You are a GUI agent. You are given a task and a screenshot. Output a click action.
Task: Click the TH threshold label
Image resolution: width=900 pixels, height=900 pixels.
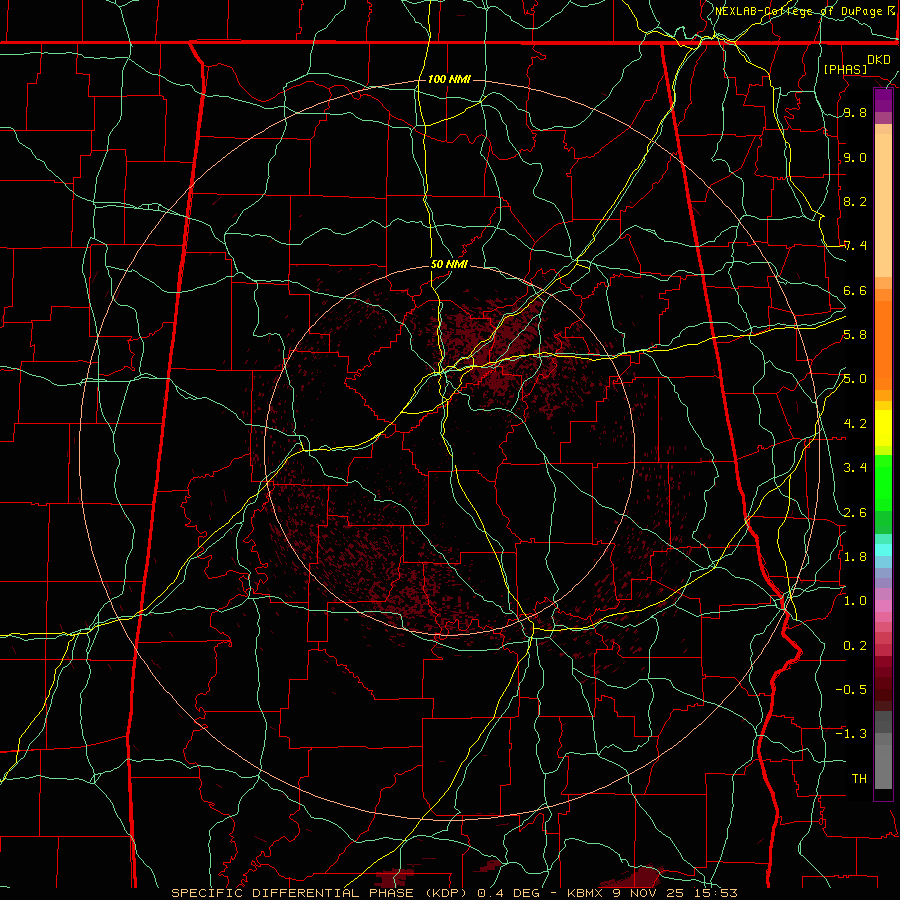click(859, 779)
